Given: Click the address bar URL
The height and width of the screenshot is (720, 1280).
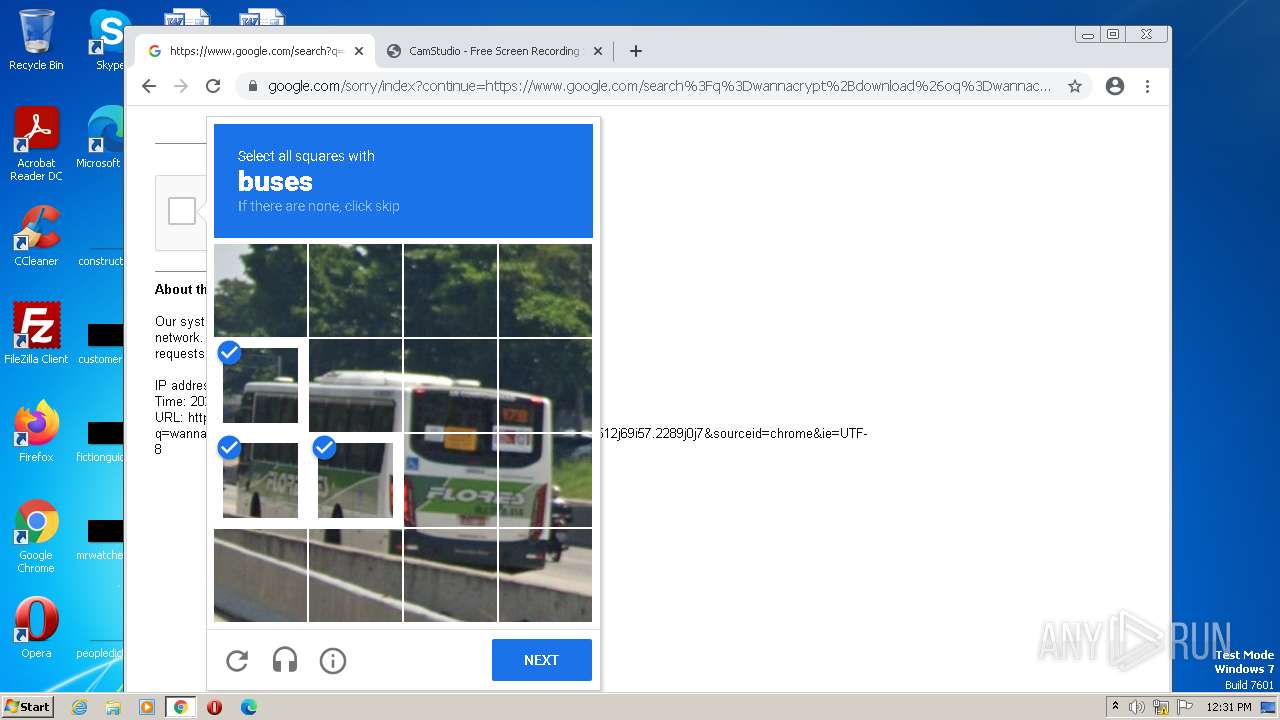Looking at the screenshot, I should [659, 86].
